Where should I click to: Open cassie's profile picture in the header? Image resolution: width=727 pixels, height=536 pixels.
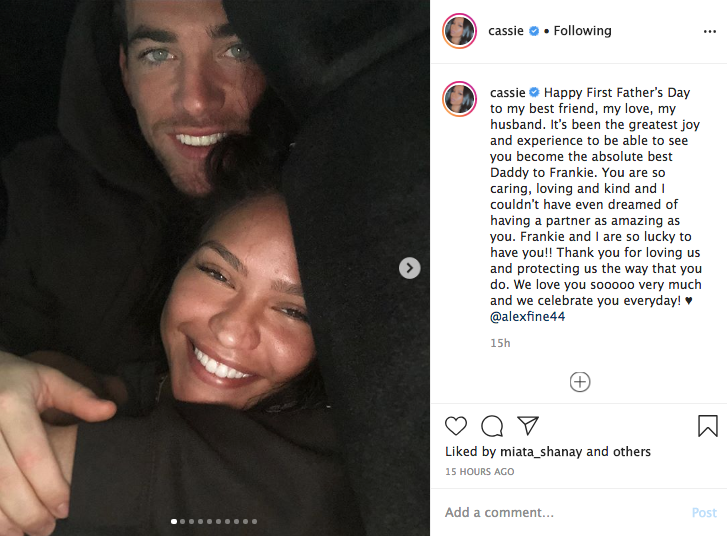click(459, 31)
